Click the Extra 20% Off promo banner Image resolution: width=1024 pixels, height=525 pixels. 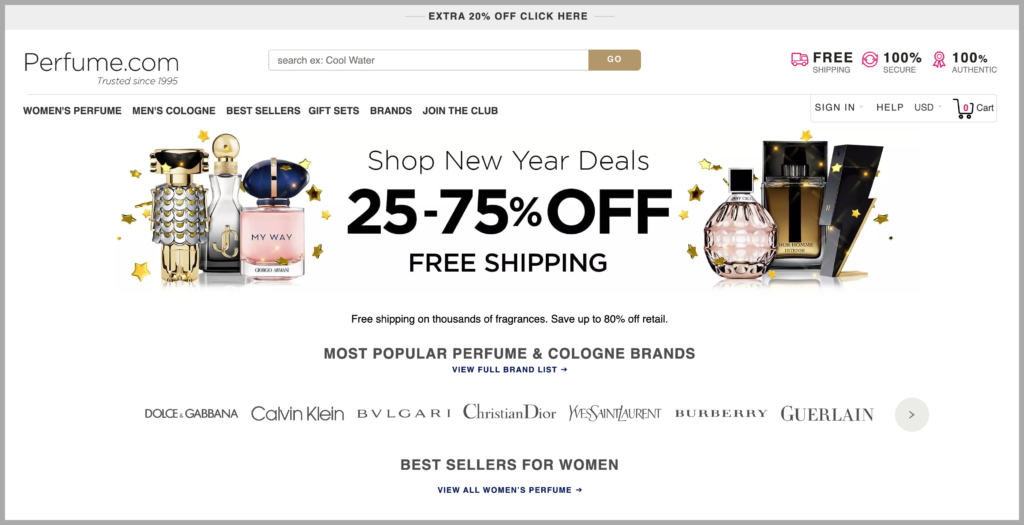pos(508,16)
